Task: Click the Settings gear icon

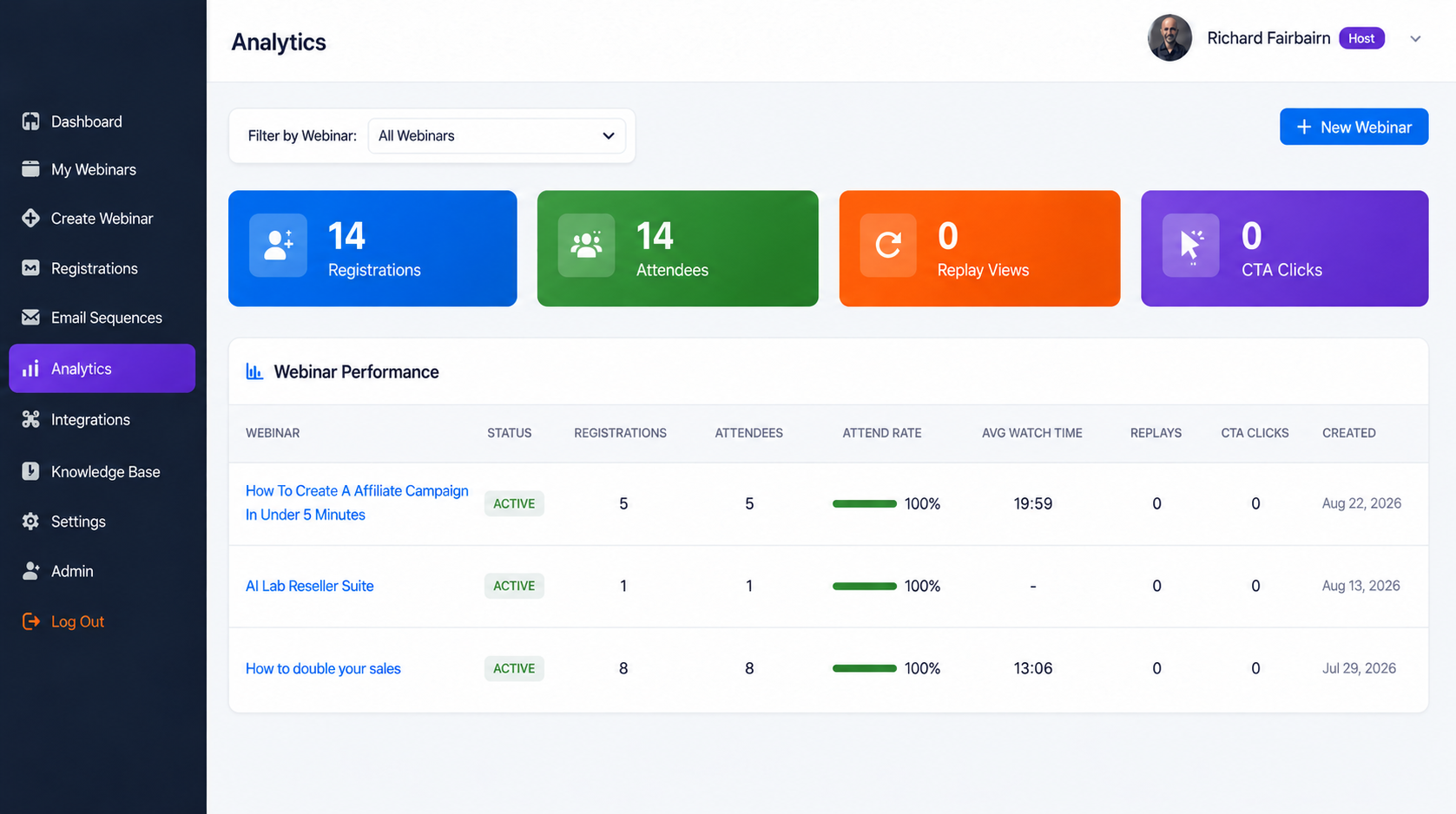Action: [x=30, y=522]
